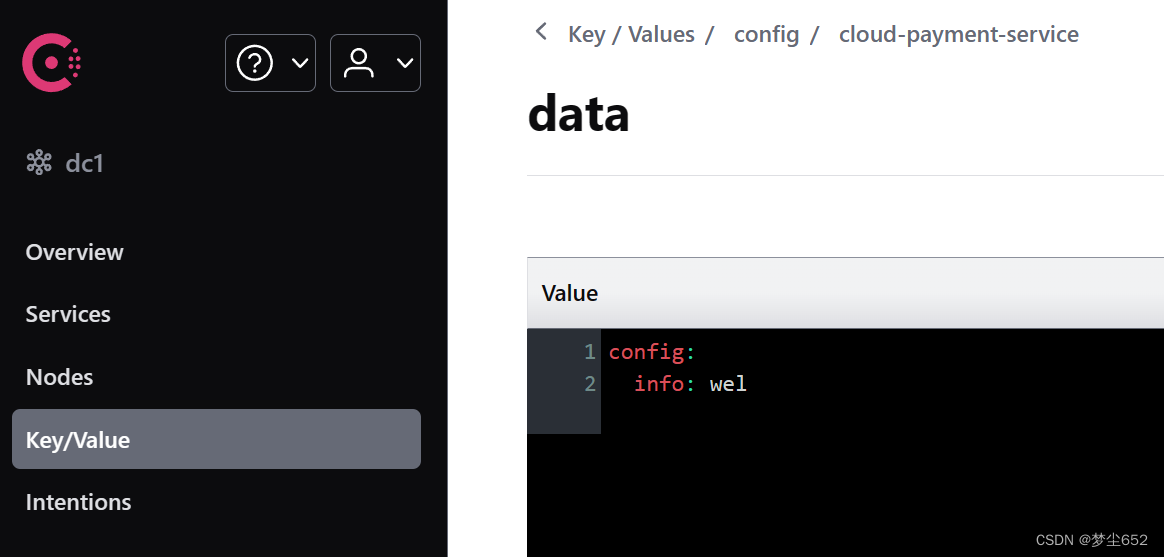This screenshot has height=557, width=1164.
Task: Expand the Help dropdown chevron
Action: click(300, 63)
